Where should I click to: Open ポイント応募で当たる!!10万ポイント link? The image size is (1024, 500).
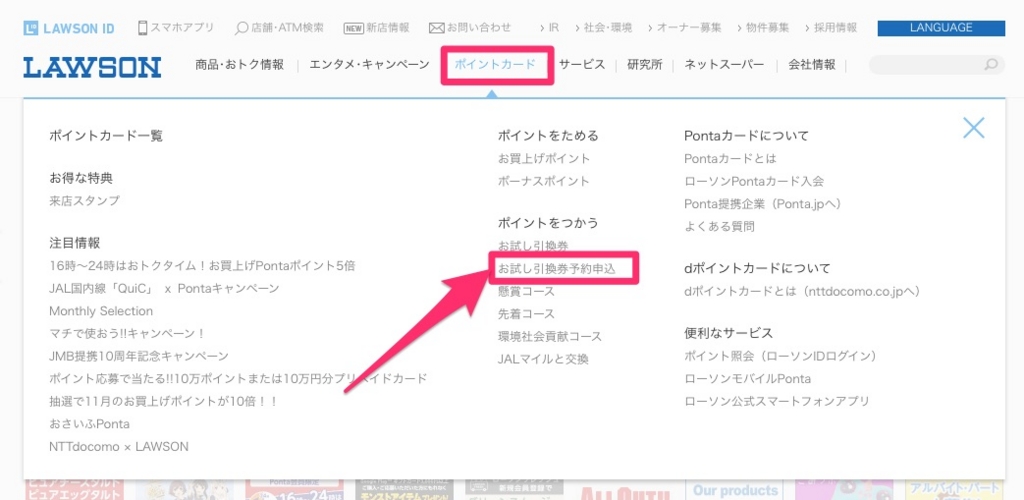238,379
